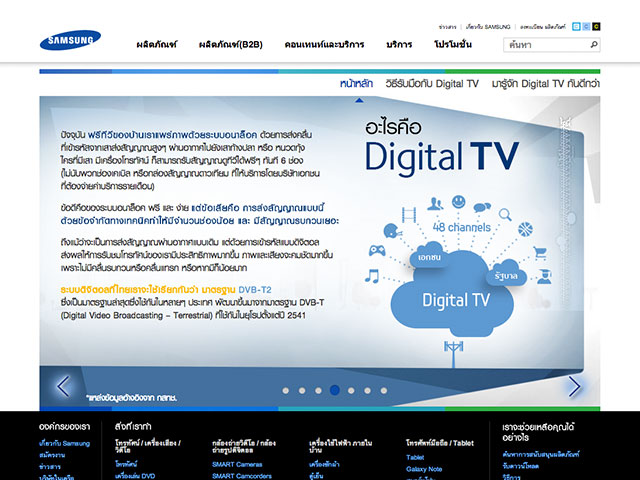Open the SMART Cameras footer link
Viewport: 640px width, 480px height.
click(x=236, y=465)
